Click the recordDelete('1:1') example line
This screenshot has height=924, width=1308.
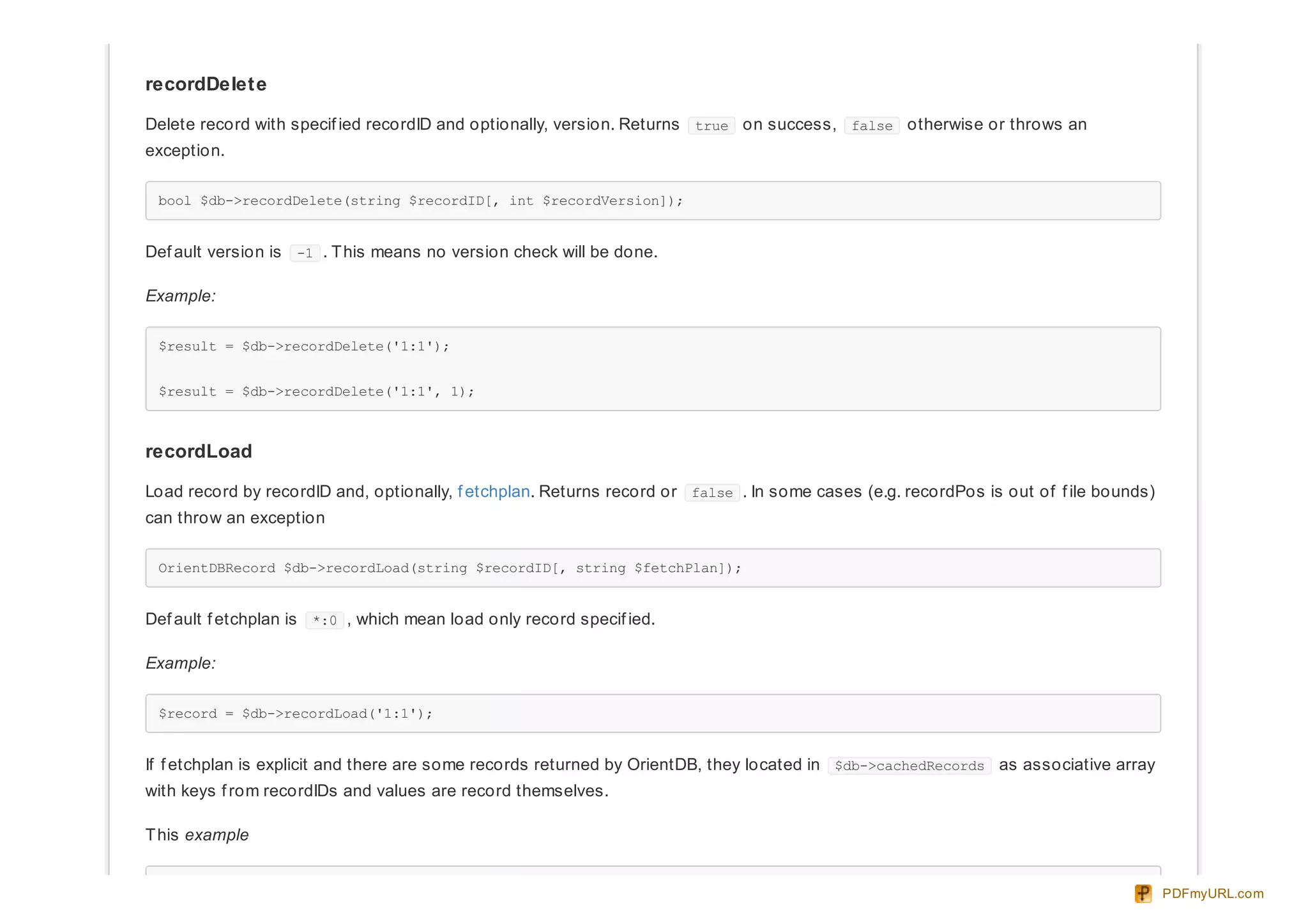tap(304, 347)
